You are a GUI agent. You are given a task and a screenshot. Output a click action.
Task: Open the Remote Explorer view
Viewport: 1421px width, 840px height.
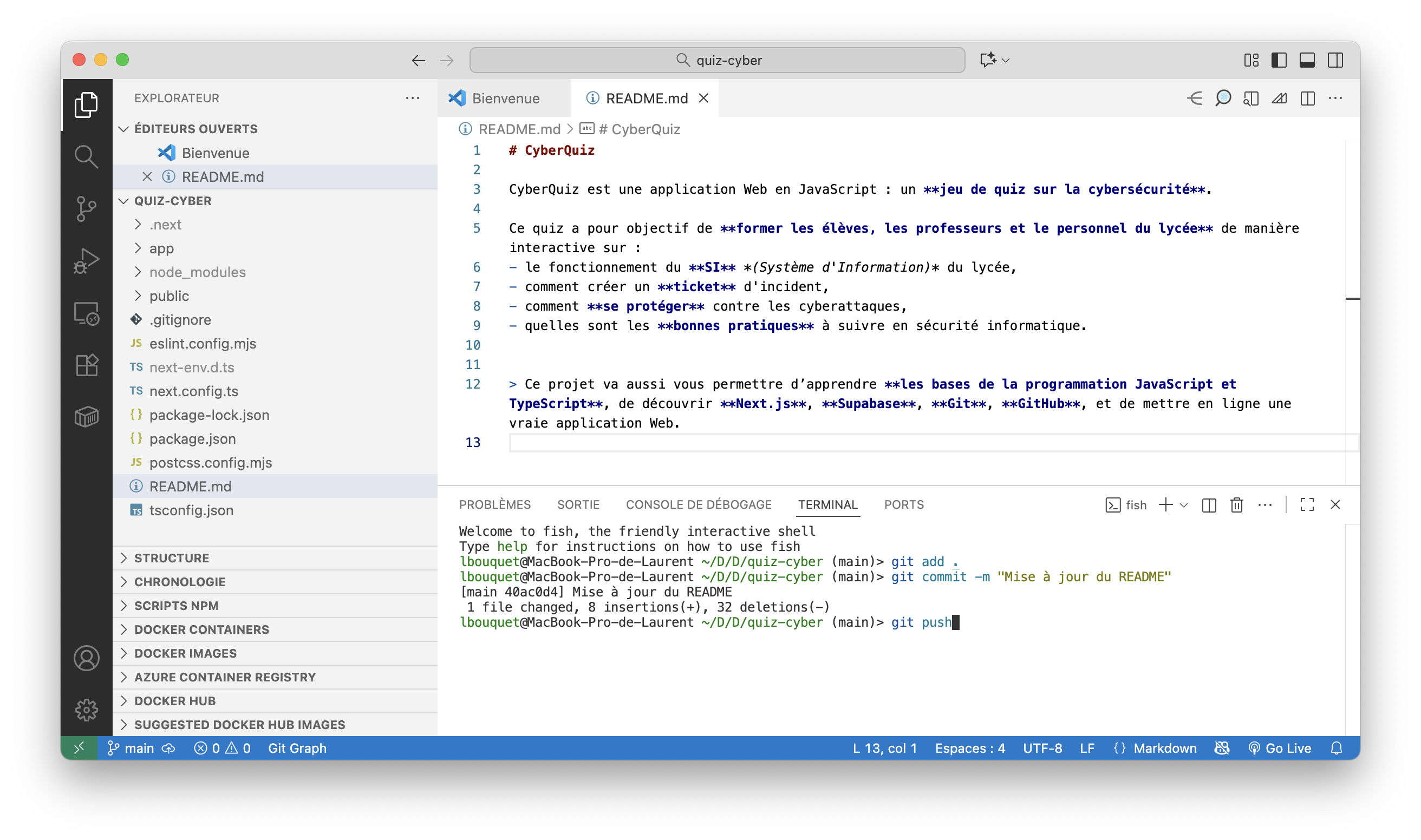(86, 313)
